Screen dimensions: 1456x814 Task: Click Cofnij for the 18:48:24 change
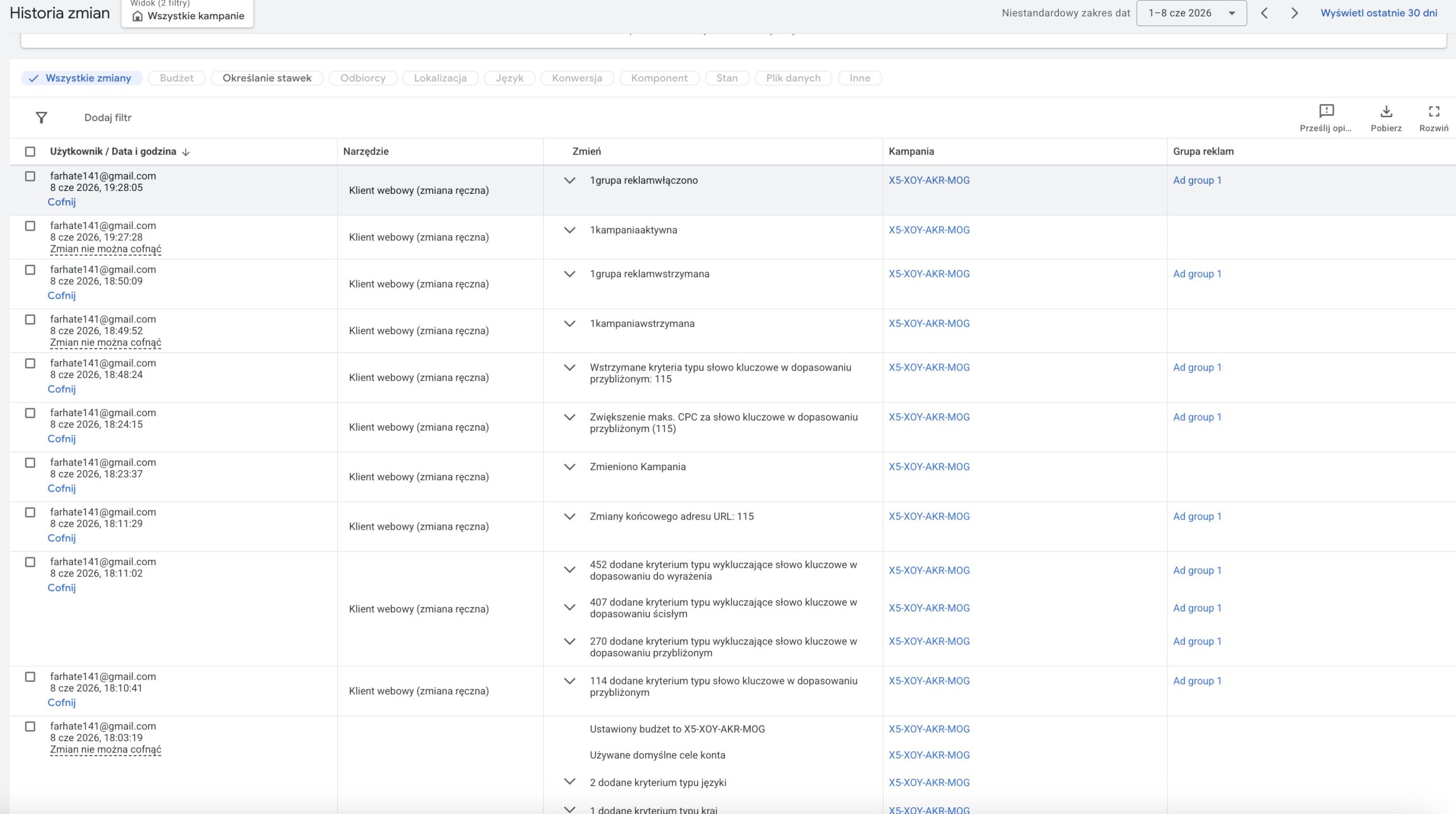[61, 389]
